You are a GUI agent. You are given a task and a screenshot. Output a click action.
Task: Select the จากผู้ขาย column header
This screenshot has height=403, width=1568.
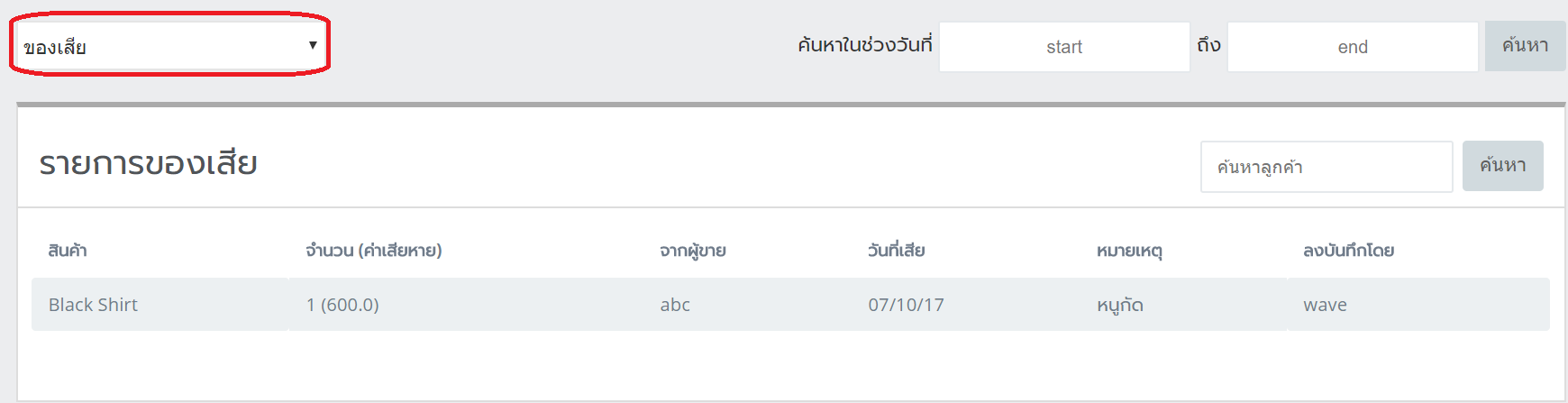point(693,251)
